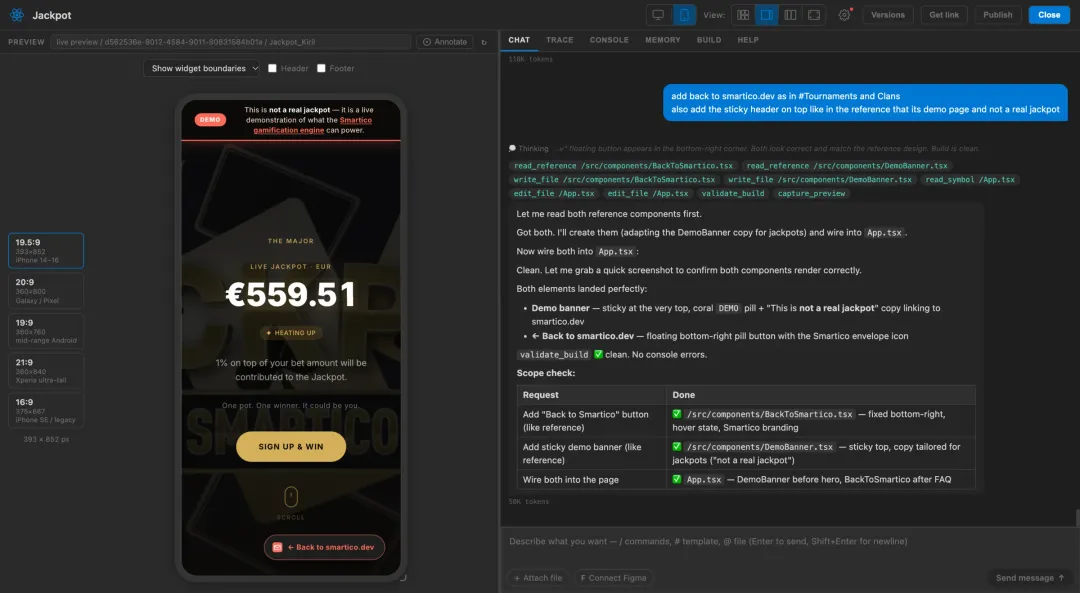Click the Publish button

tap(997, 14)
